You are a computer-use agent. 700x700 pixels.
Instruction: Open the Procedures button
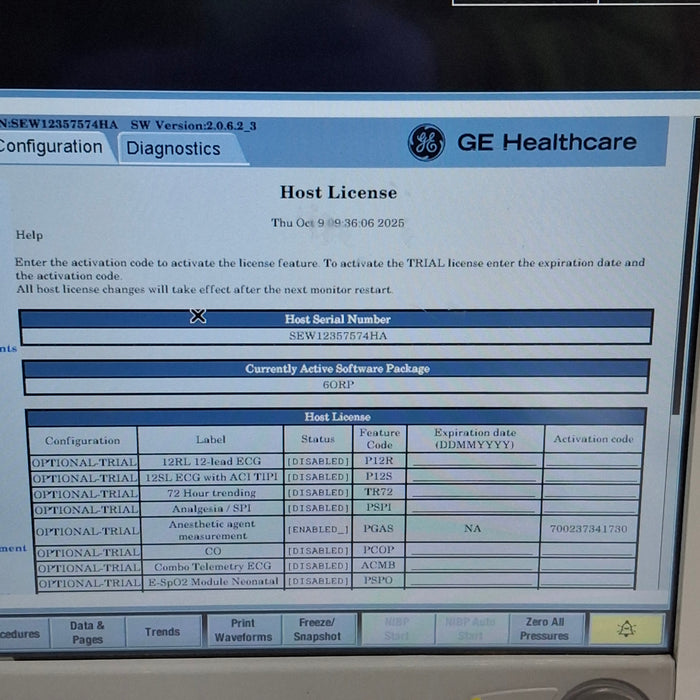[23, 633]
